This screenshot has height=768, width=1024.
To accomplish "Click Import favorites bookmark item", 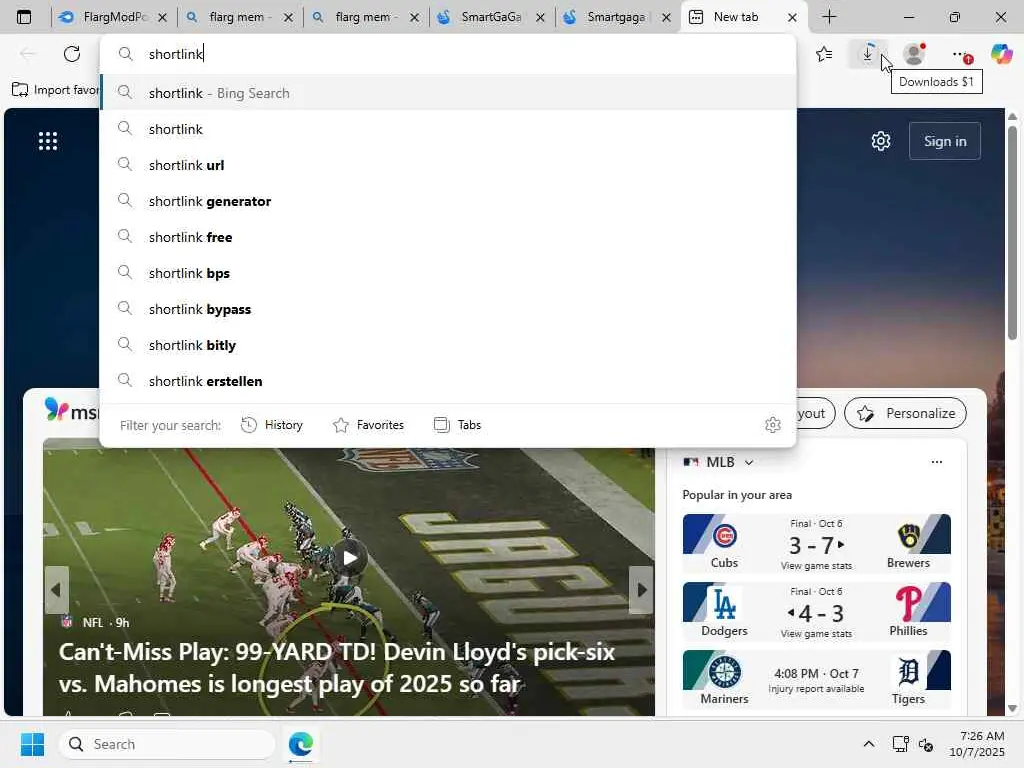I will 56,90.
